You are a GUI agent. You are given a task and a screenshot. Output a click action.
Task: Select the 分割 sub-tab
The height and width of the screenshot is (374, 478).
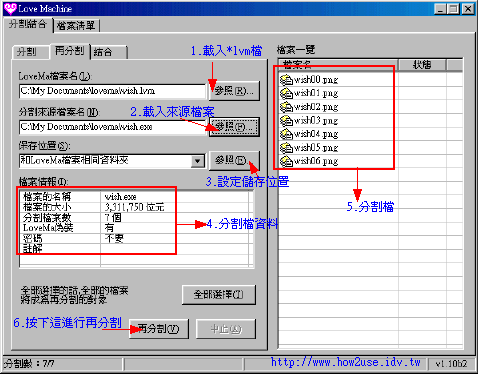coord(27,52)
